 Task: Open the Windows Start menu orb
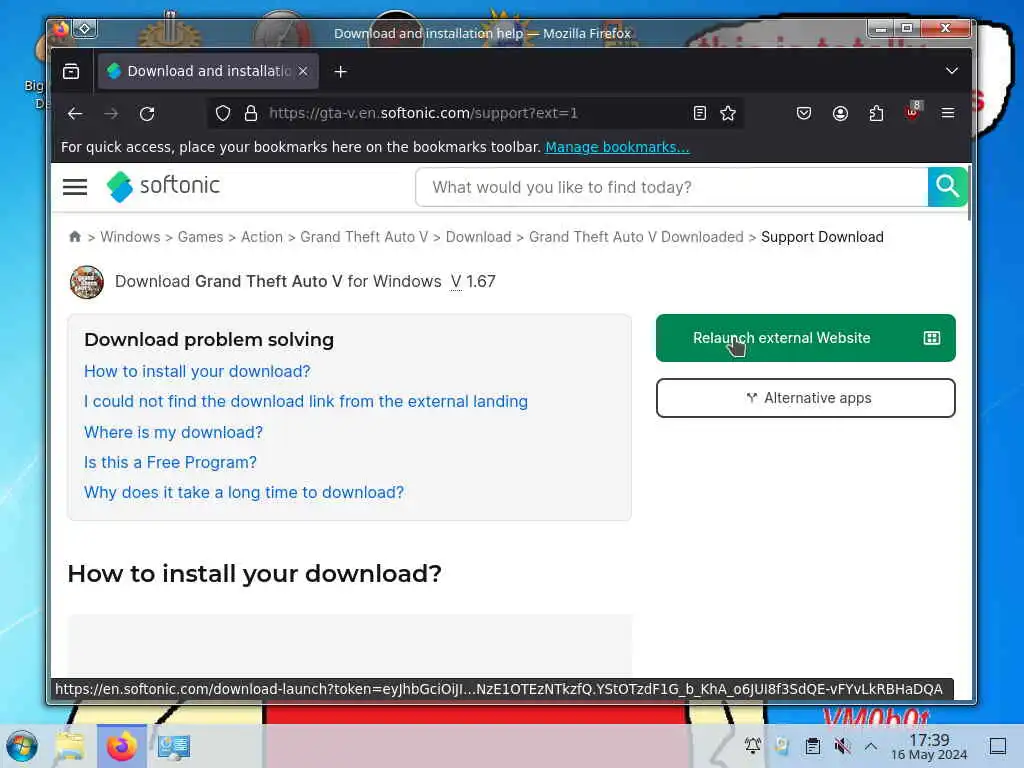[22, 746]
